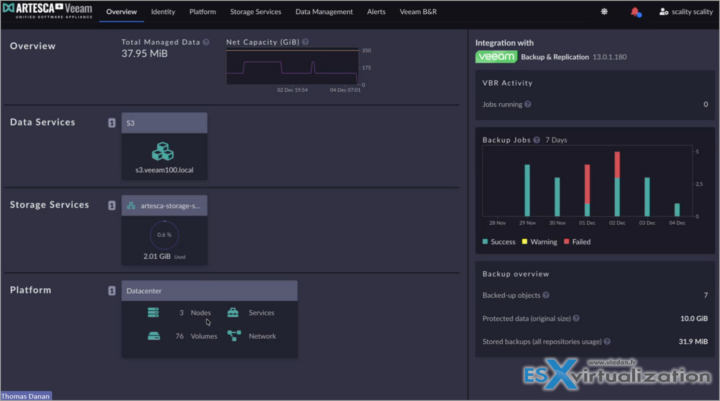
Task: Open the Alerts page from the navigation
Action: 376,12
